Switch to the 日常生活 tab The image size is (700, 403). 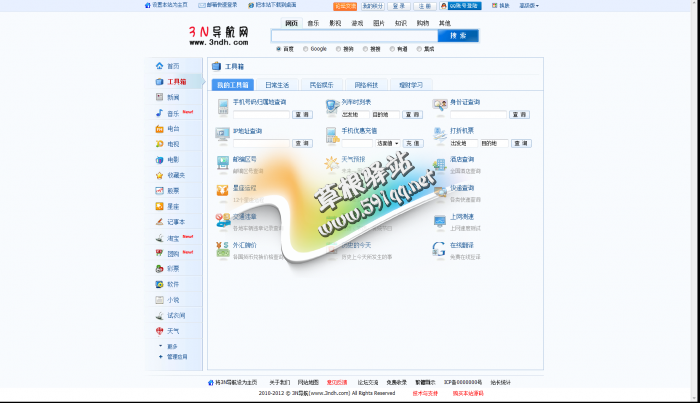pyautogui.click(x=277, y=85)
